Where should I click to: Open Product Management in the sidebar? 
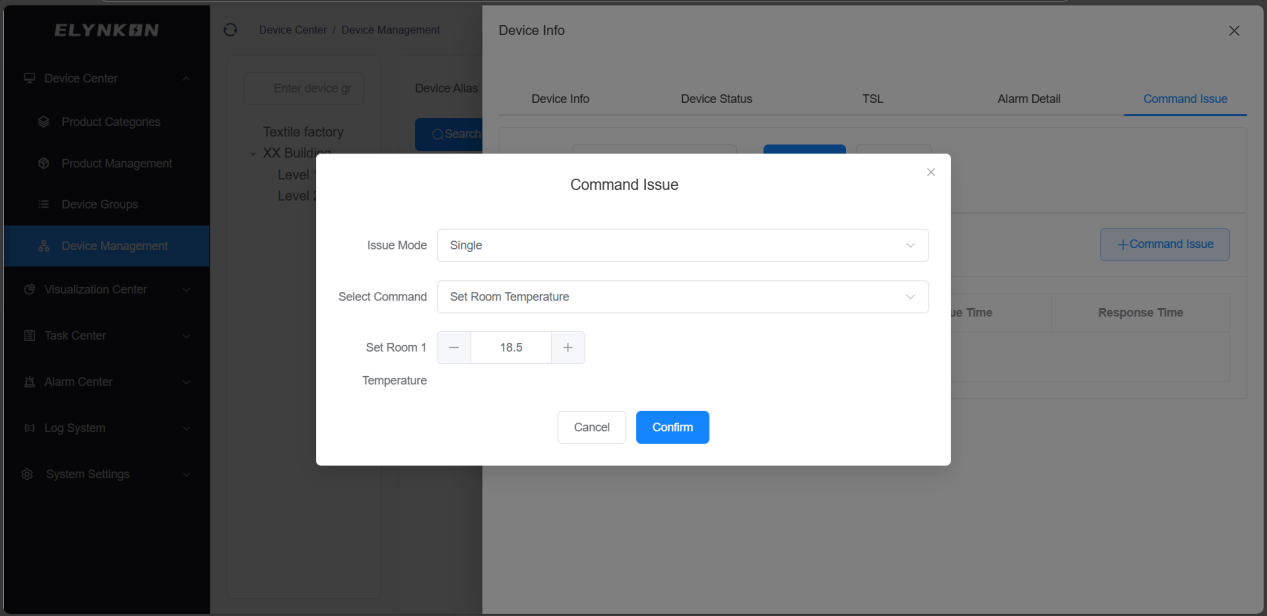pos(107,163)
